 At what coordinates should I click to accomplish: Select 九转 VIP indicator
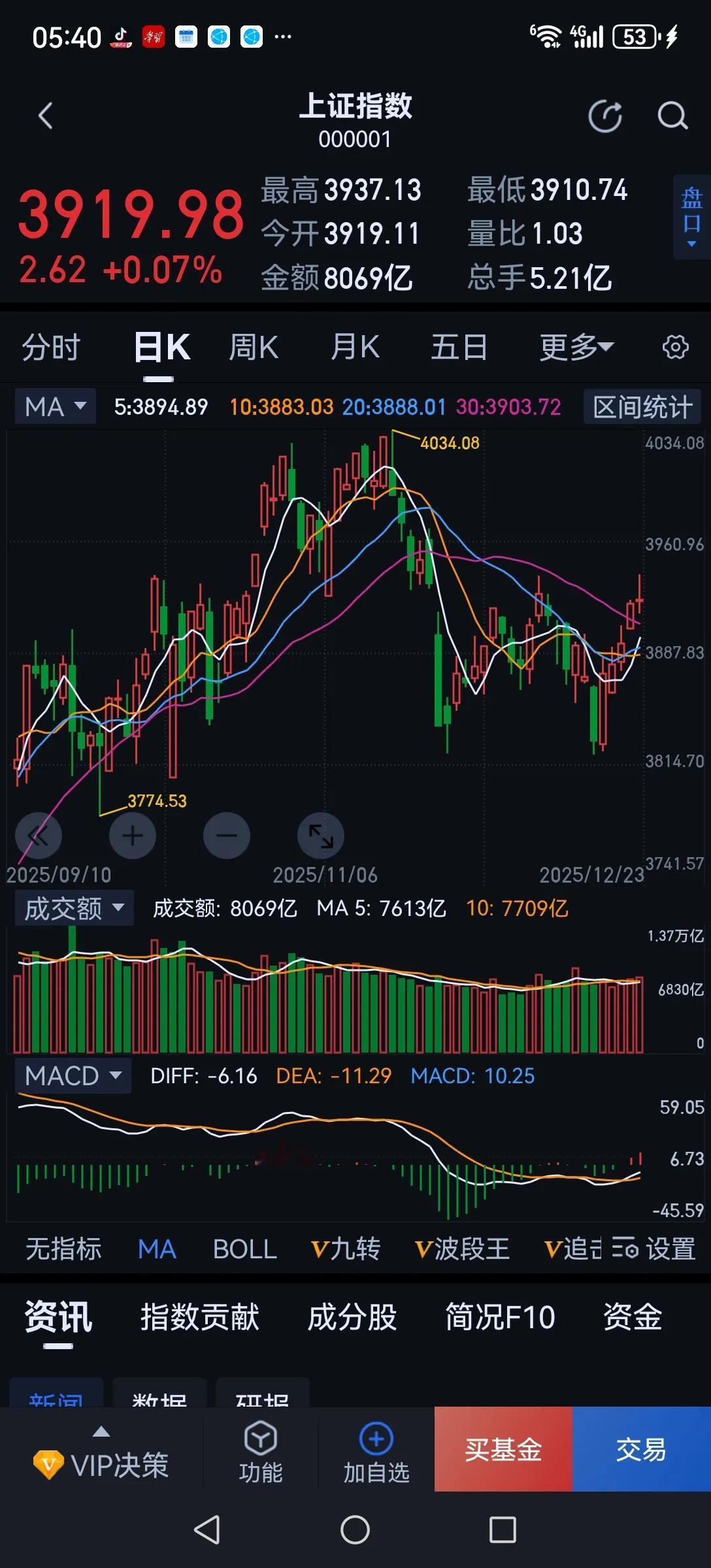346,1249
